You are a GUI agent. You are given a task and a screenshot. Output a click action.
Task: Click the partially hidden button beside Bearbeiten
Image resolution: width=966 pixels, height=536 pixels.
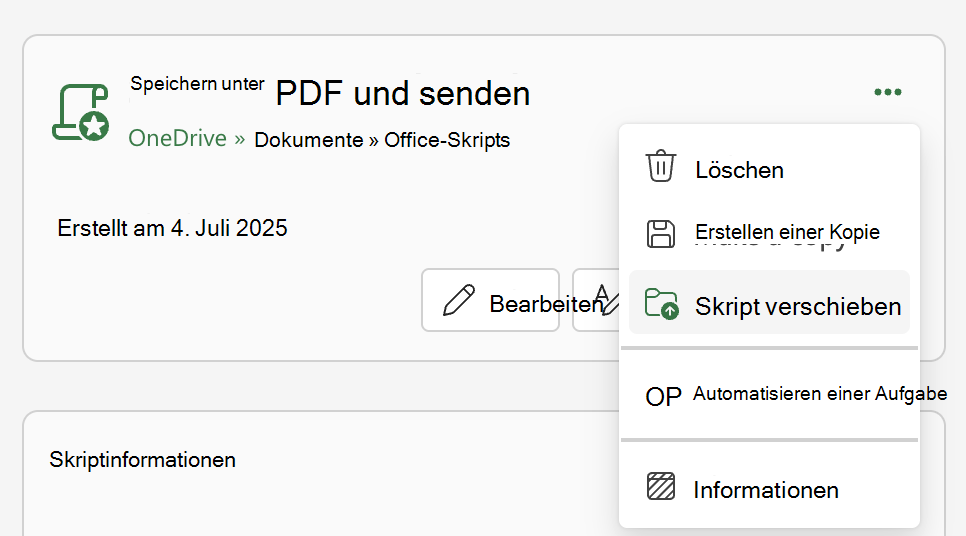pyautogui.click(x=596, y=300)
